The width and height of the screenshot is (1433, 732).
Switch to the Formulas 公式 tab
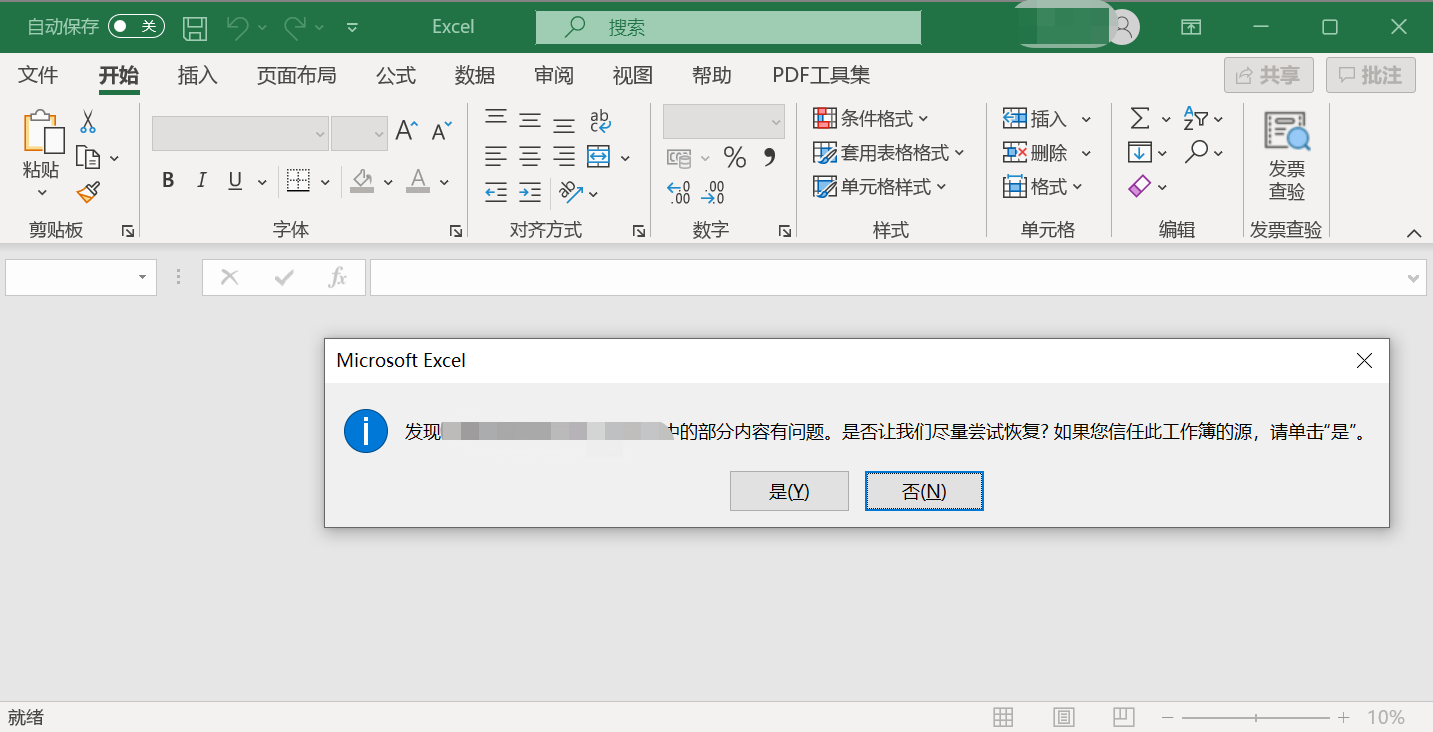point(396,75)
